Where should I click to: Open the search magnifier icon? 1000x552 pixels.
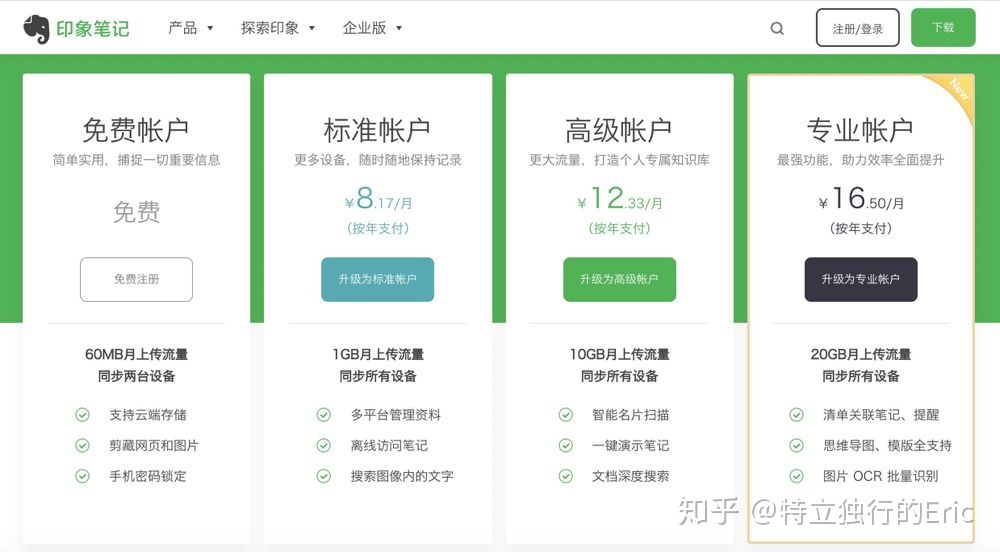(777, 28)
